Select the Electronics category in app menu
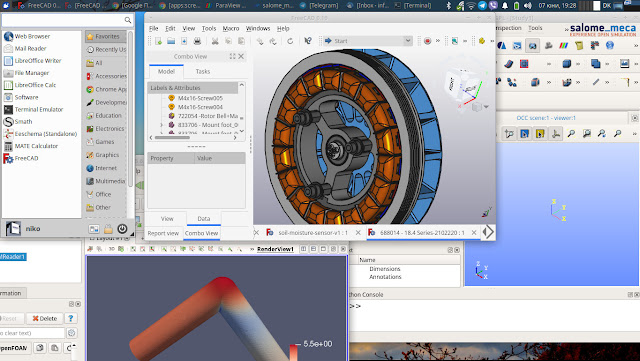This screenshot has width=640, height=361. [106, 129]
